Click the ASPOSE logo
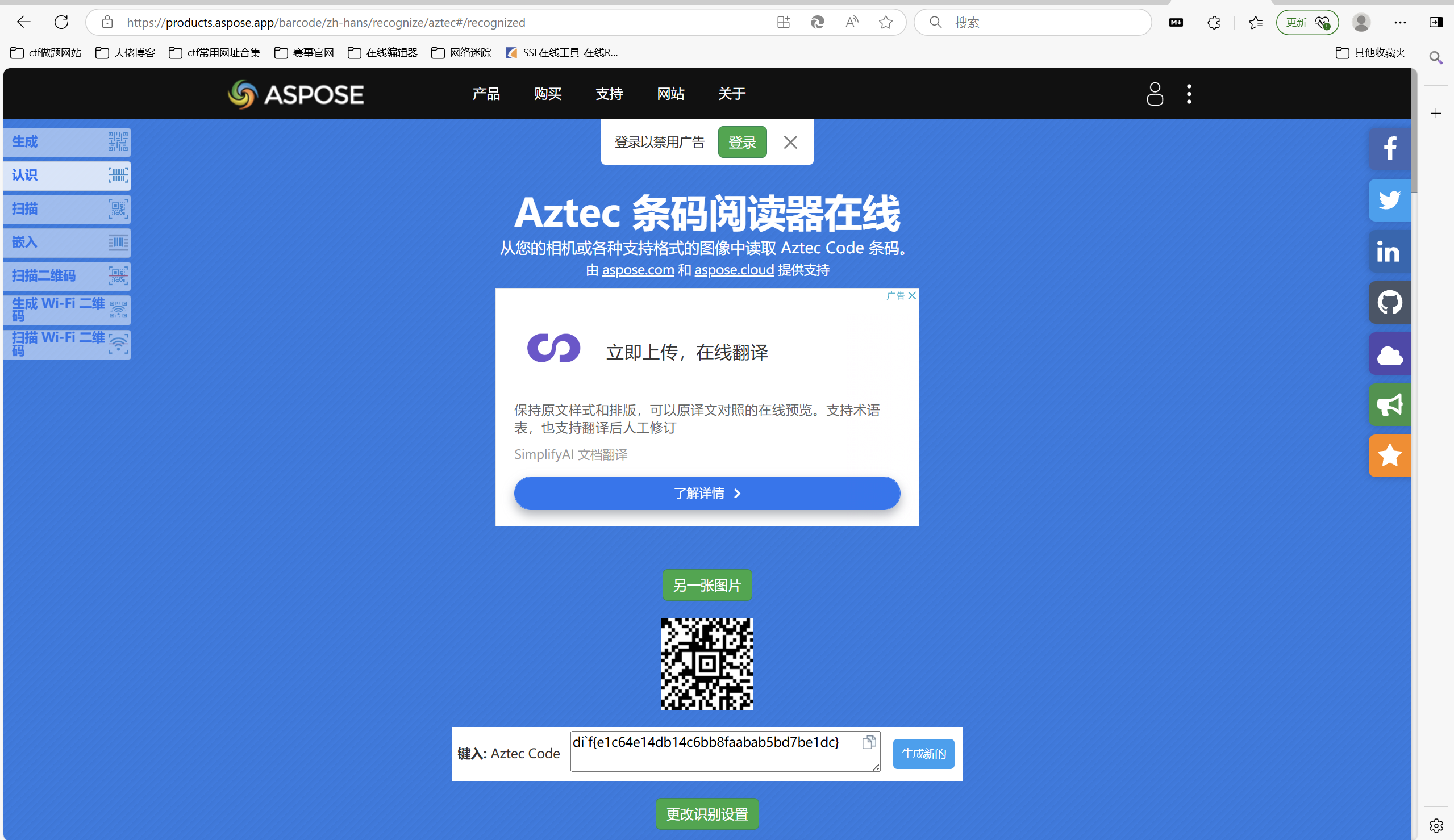This screenshot has width=1454, height=840. [295, 94]
